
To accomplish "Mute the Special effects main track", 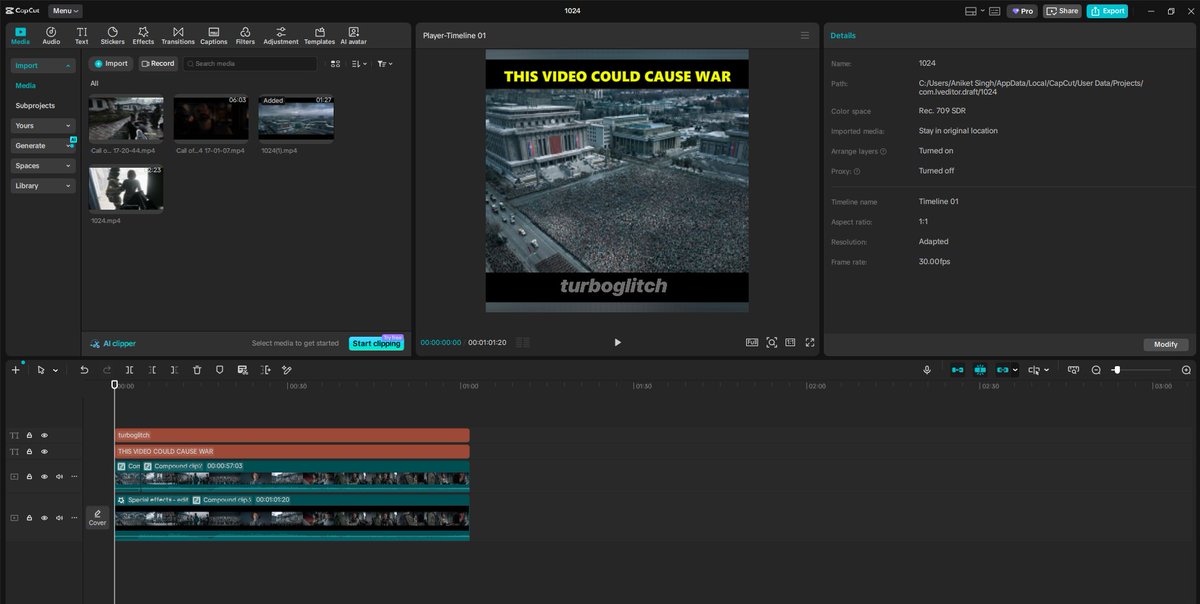I will coord(59,517).
